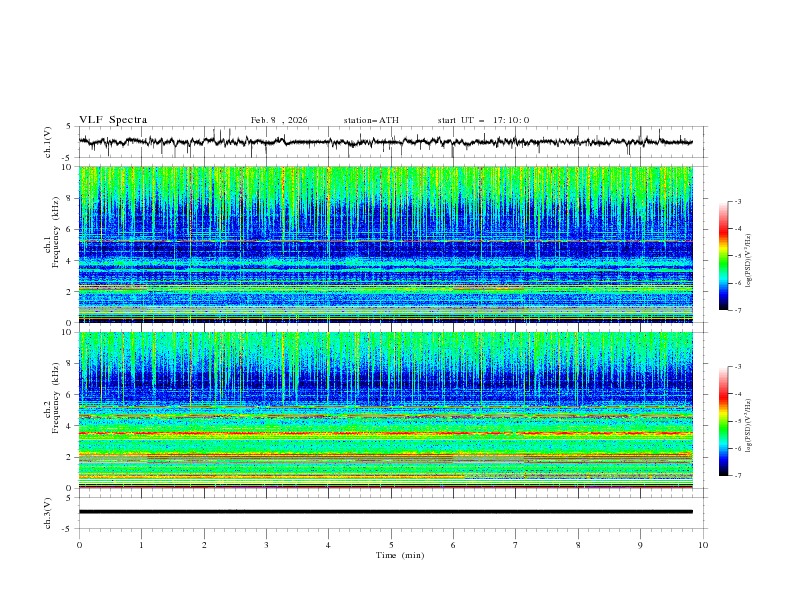The width and height of the screenshot is (792, 612).
Task: Click the "VLF Spectra" plot title
Action: click(x=113, y=120)
